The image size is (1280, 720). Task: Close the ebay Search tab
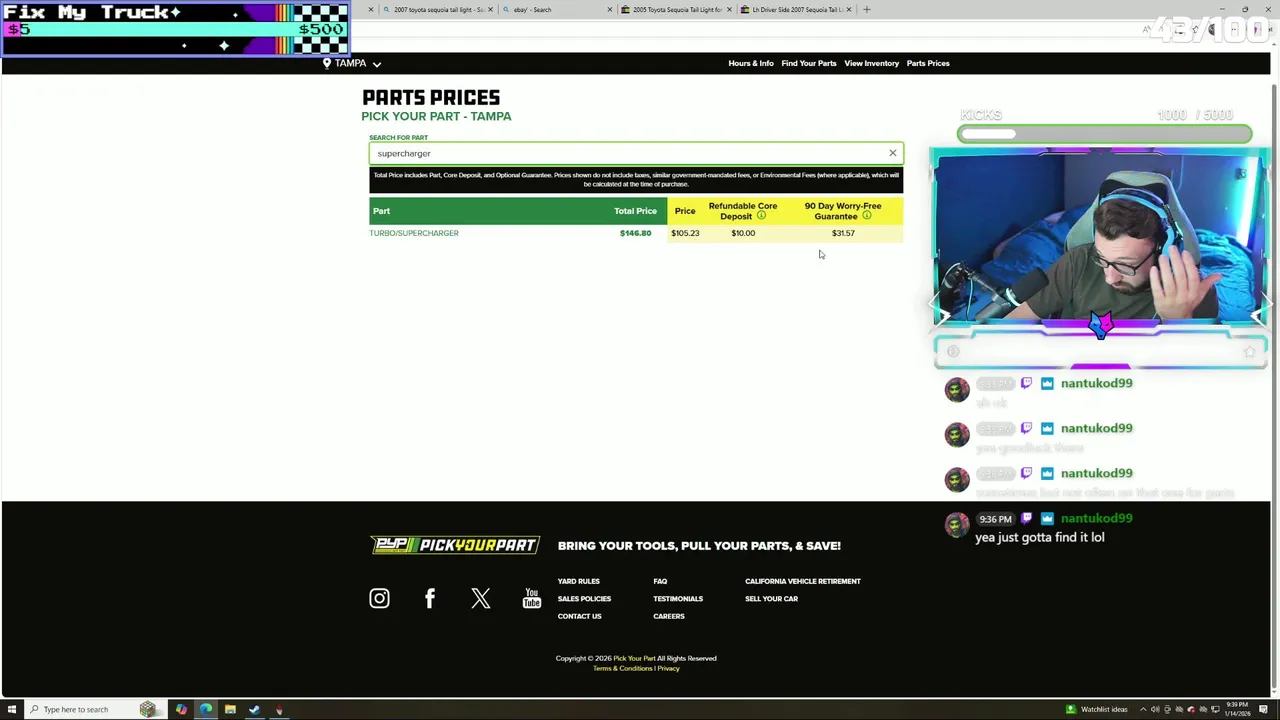pyautogui.click(x=609, y=9)
